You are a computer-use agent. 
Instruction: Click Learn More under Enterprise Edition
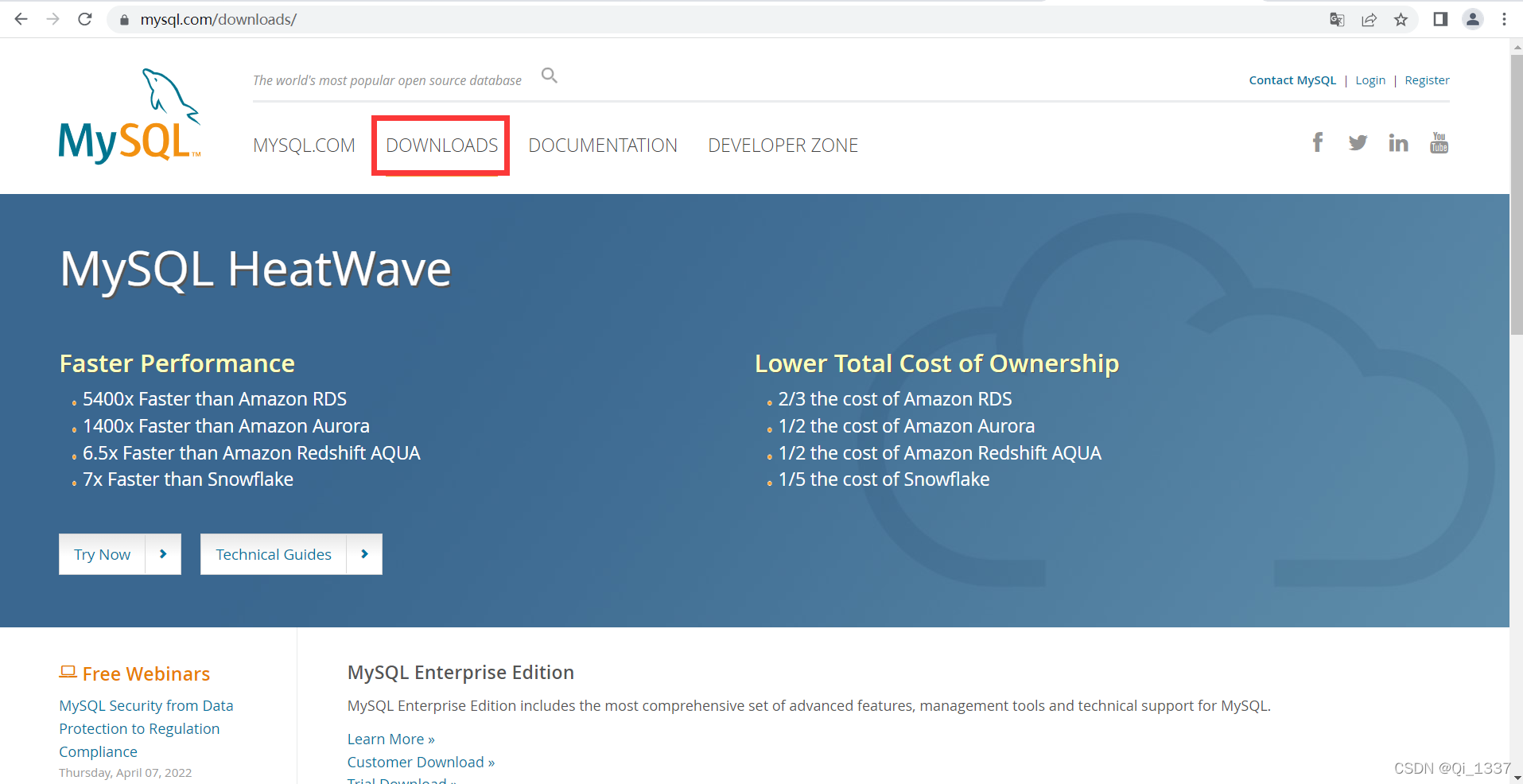click(x=390, y=739)
